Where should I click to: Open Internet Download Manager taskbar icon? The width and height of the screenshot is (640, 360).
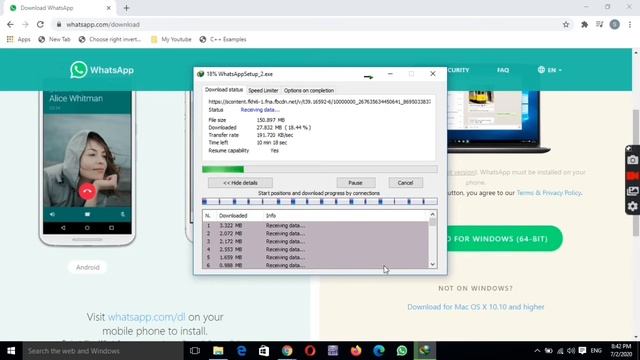click(425, 351)
